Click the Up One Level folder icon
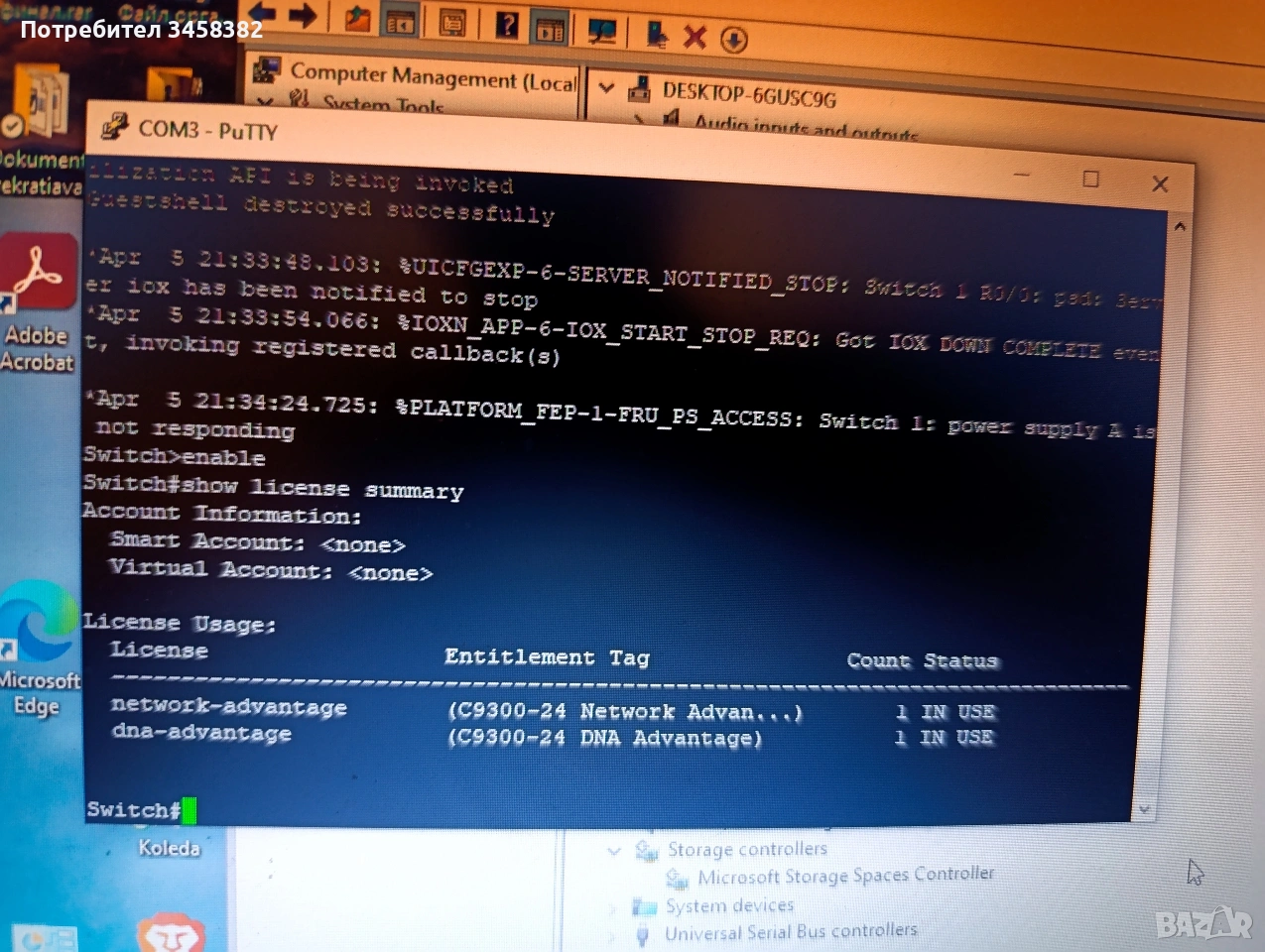This screenshot has width=1265, height=952. tap(357, 19)
